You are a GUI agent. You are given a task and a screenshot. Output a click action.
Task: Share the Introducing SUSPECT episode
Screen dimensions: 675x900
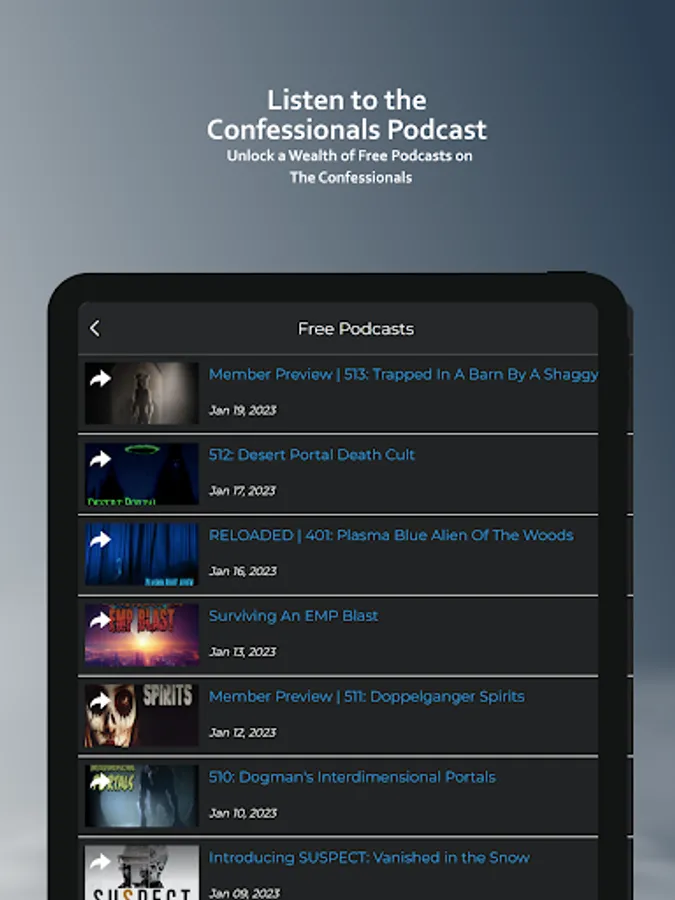100,861
